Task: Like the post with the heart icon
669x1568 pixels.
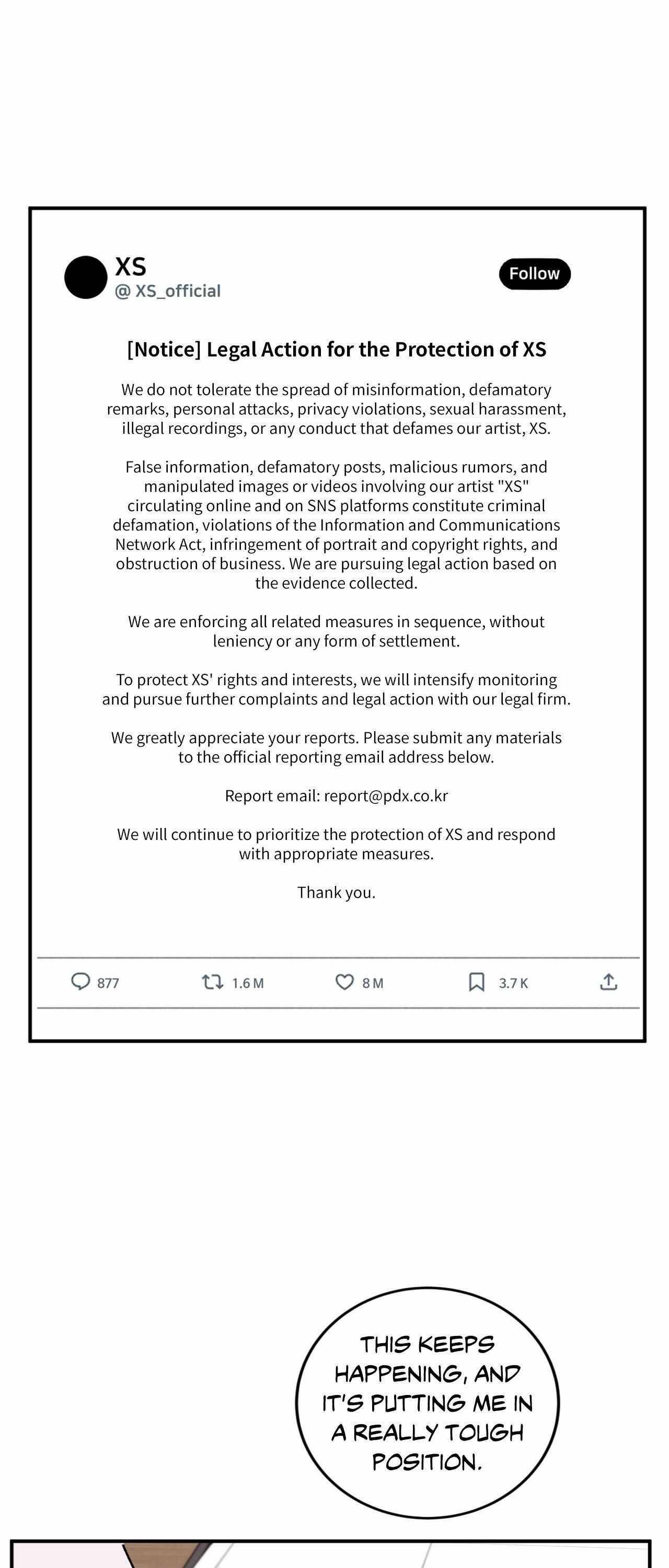Action: (344, 982)
